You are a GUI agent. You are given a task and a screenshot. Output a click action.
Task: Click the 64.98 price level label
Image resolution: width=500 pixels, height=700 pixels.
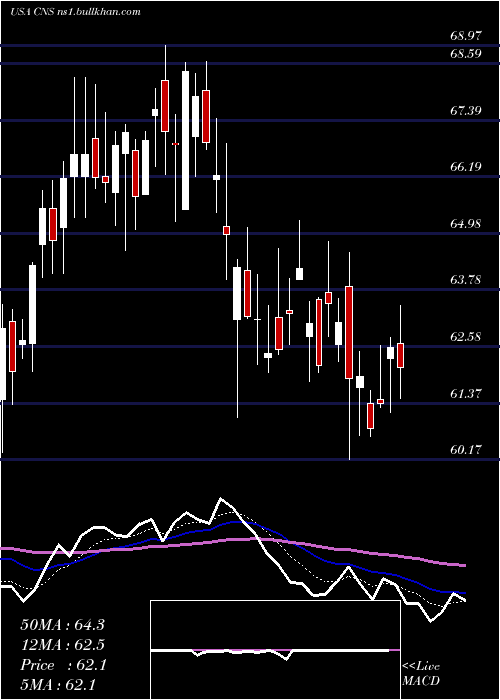[x=466, y=224]
